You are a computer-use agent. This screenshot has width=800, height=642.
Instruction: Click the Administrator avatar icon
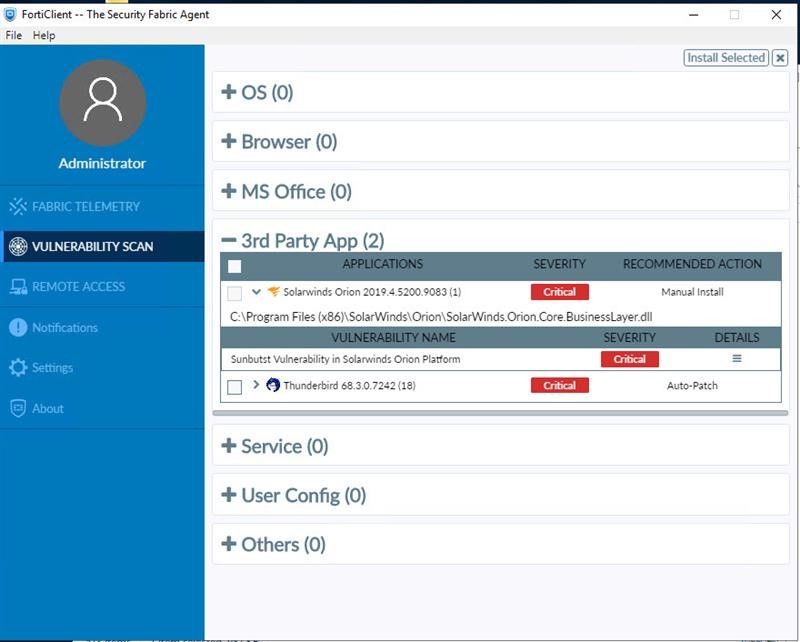click(103, 103)
